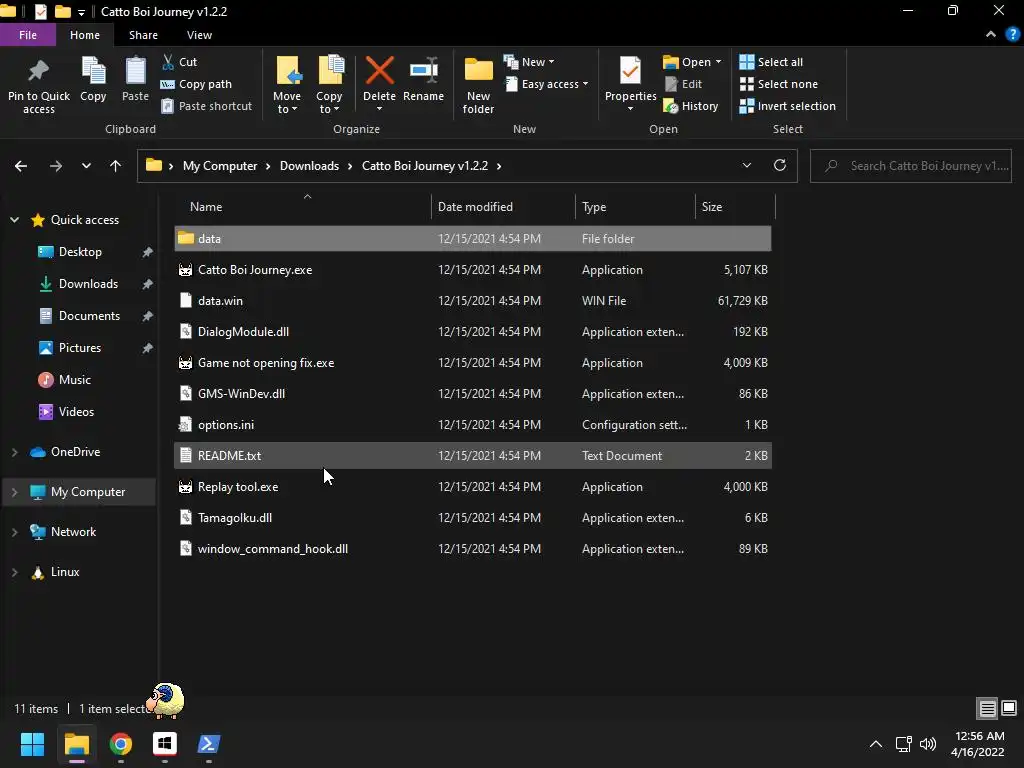The height and width of the screenshot is (768, 1024).
Task: Open the Microsoft Store taskbar icon
Action: tap(165, 744)
